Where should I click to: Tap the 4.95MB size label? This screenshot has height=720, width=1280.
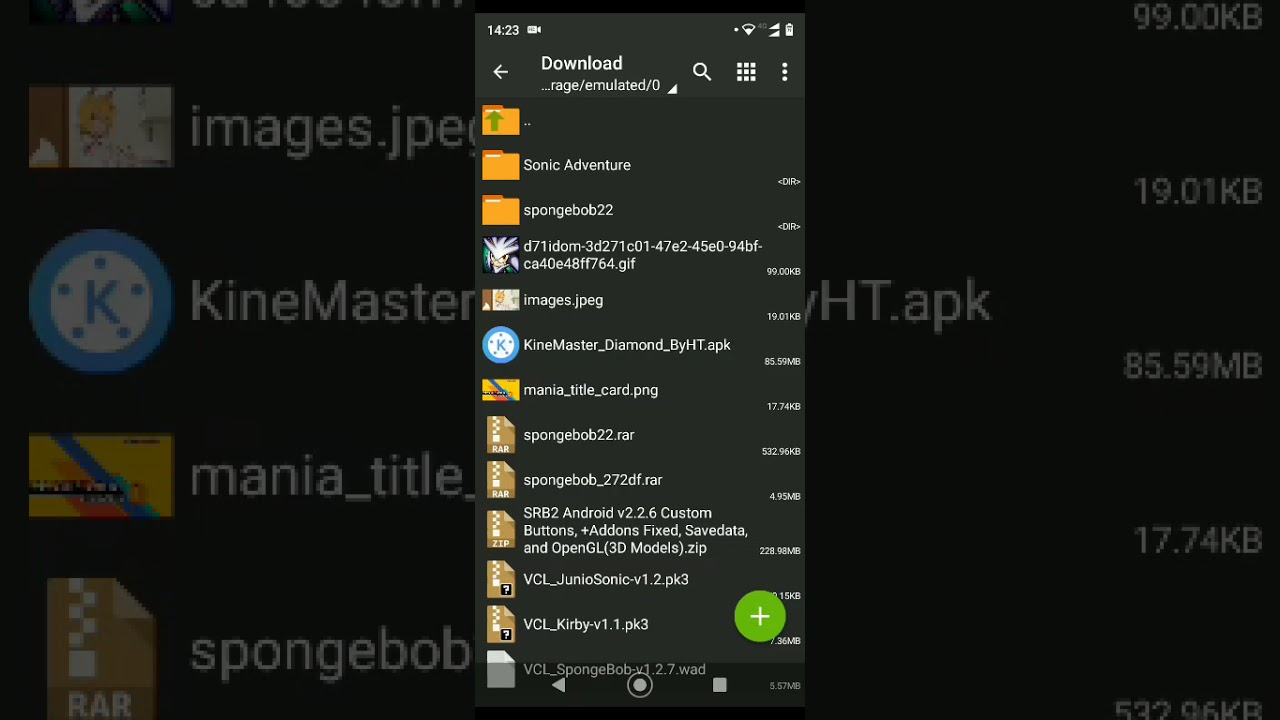785,497
